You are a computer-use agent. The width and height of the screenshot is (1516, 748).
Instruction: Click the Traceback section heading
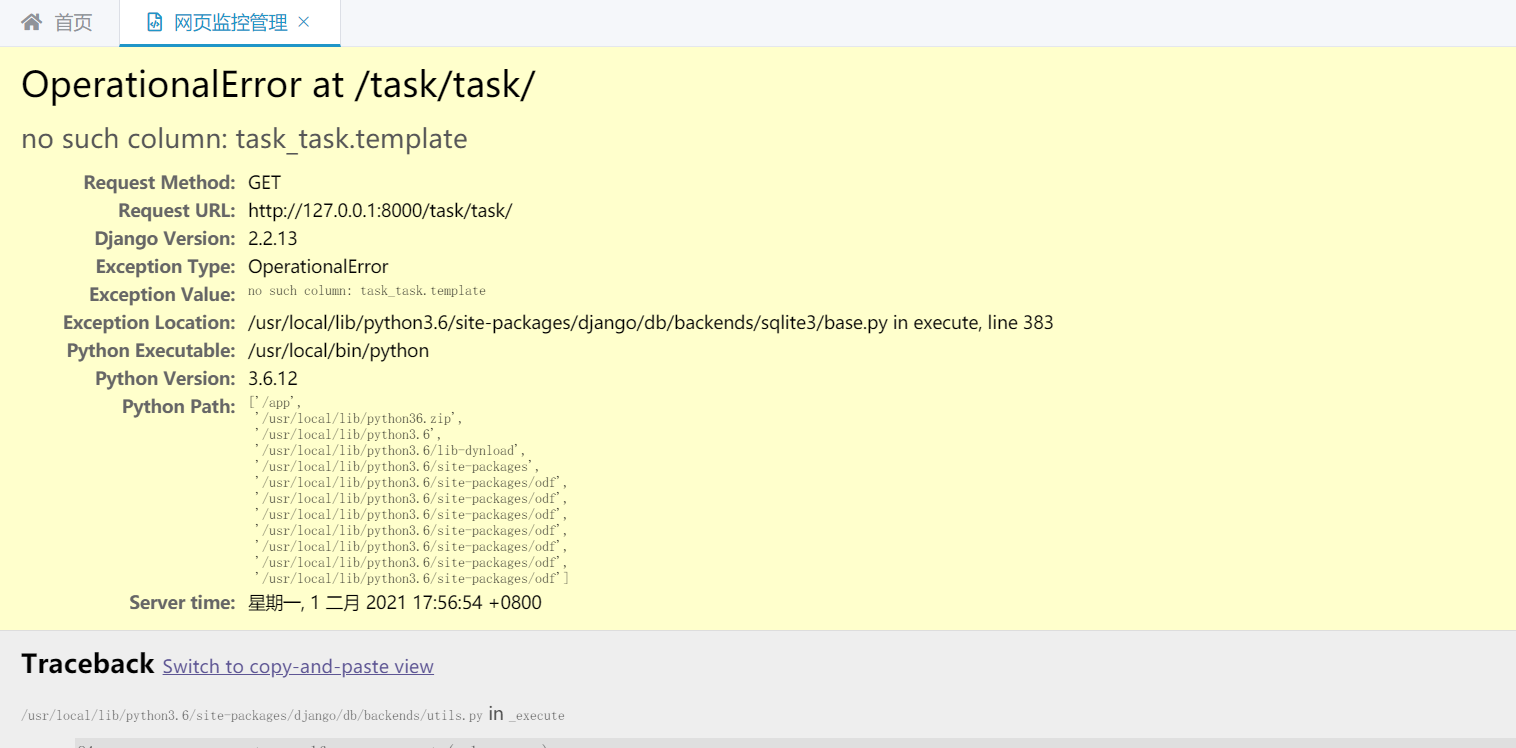[x=87, y=663]
